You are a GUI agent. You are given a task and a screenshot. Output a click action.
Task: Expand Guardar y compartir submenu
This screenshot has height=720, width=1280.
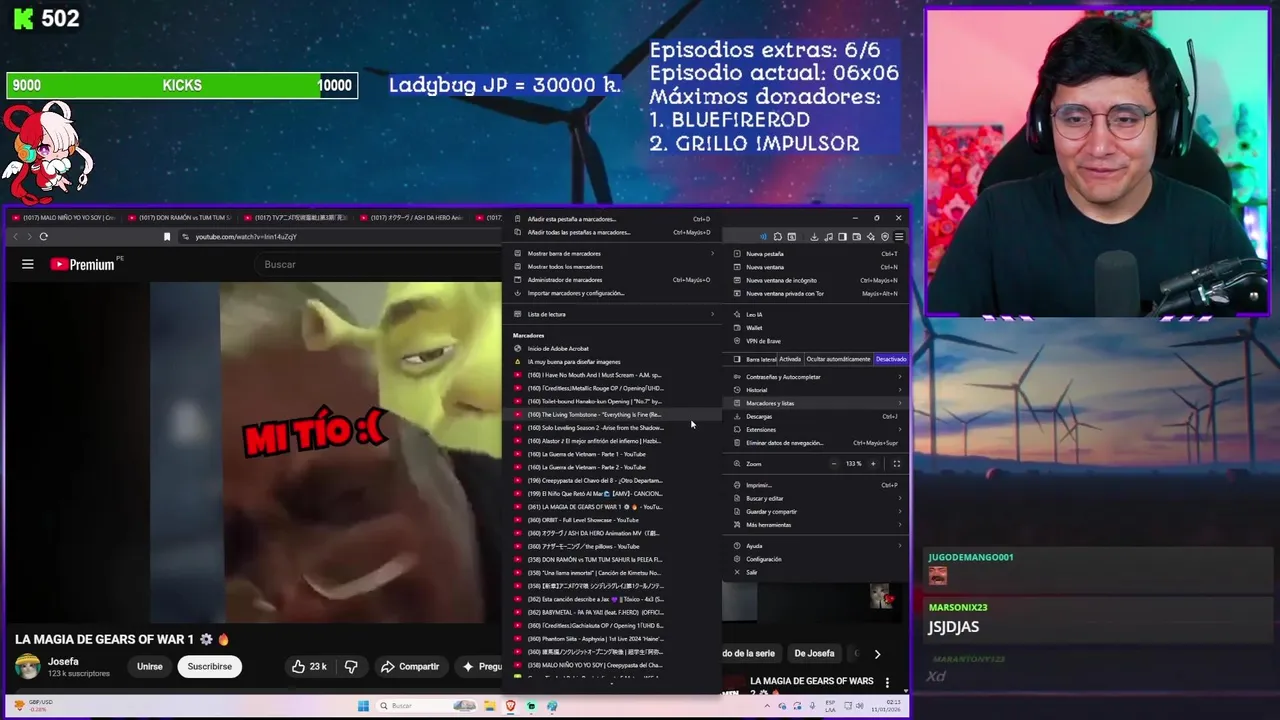(816, 512)
